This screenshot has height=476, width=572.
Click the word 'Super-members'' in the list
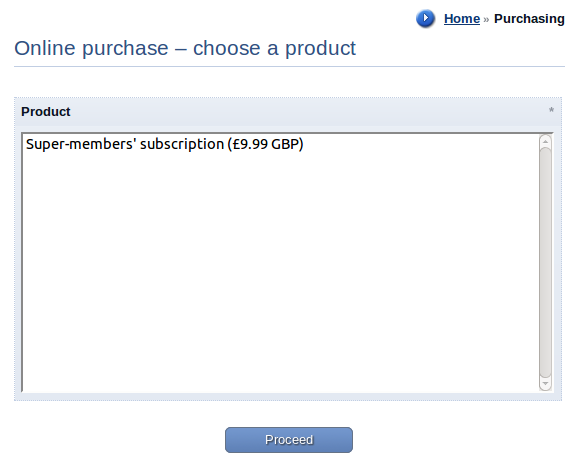[81, 144]
